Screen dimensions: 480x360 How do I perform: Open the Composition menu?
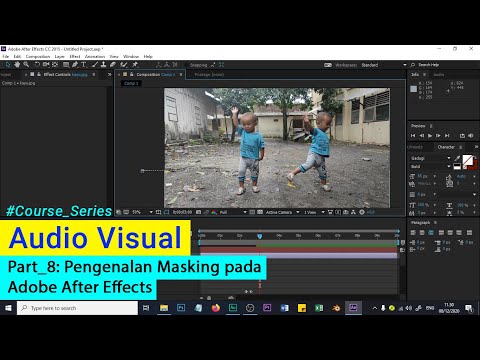(x=38, y=56)
